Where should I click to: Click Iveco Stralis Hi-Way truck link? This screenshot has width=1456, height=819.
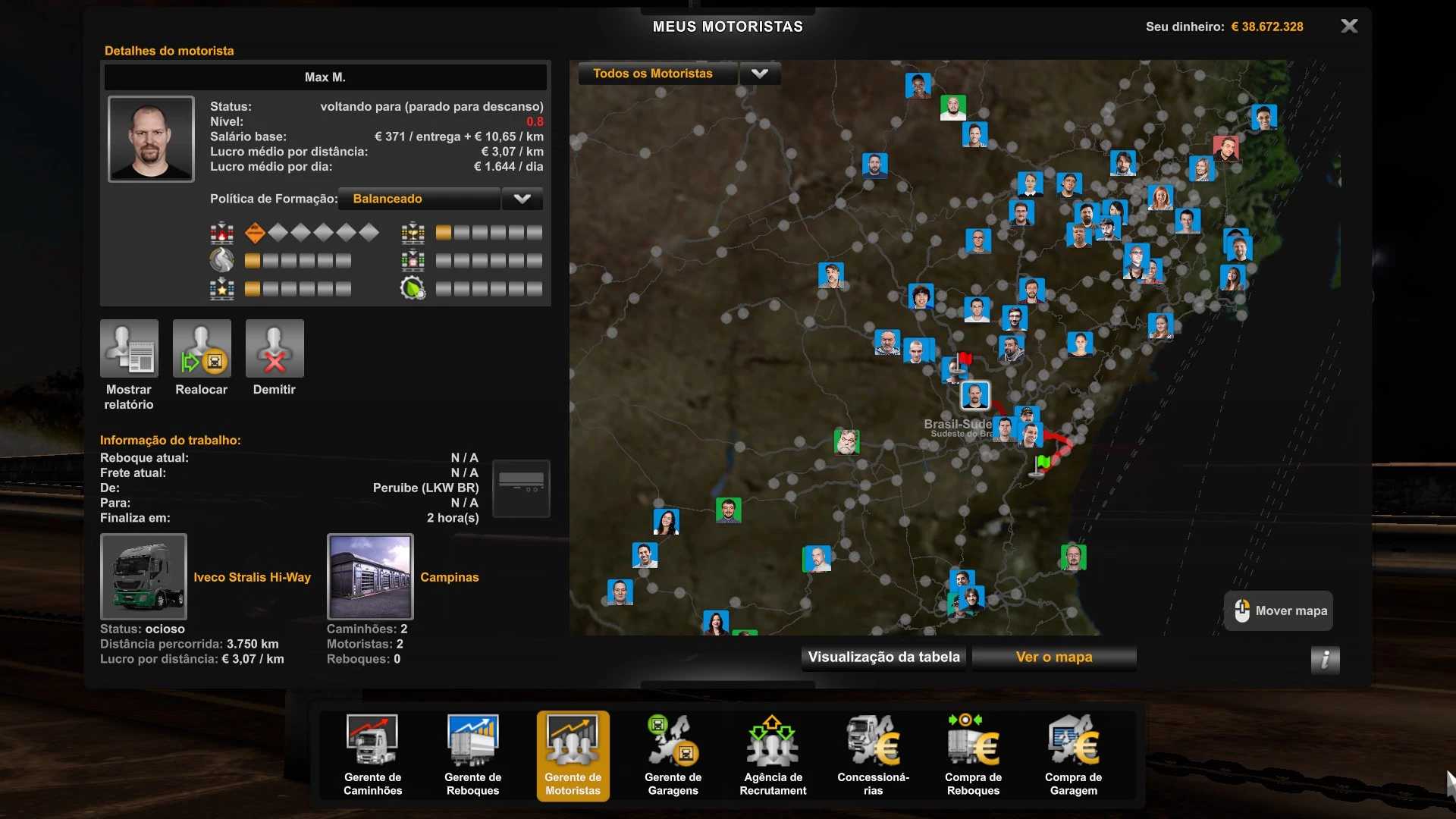(x=252, y=577)
